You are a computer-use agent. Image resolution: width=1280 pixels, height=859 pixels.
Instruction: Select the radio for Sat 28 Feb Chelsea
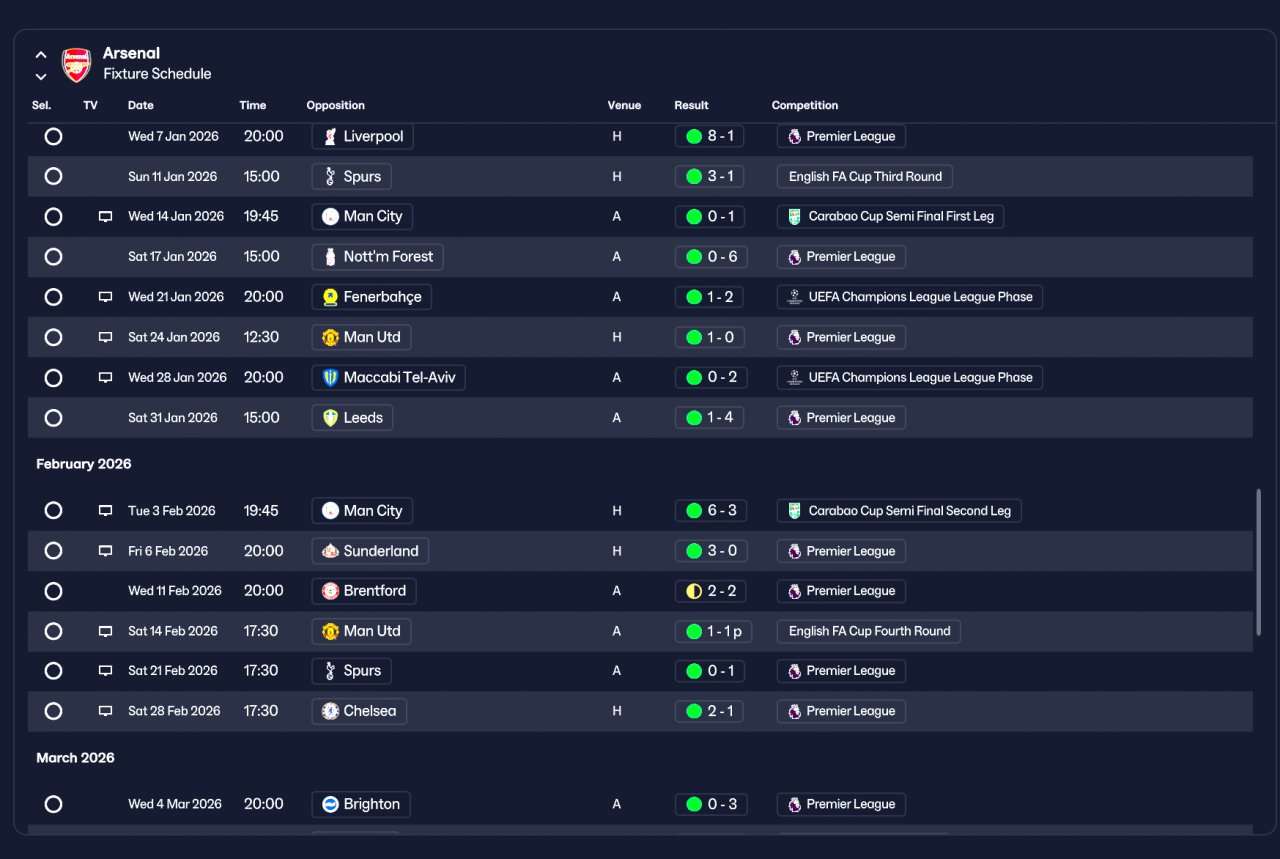(x=54, y=711)
